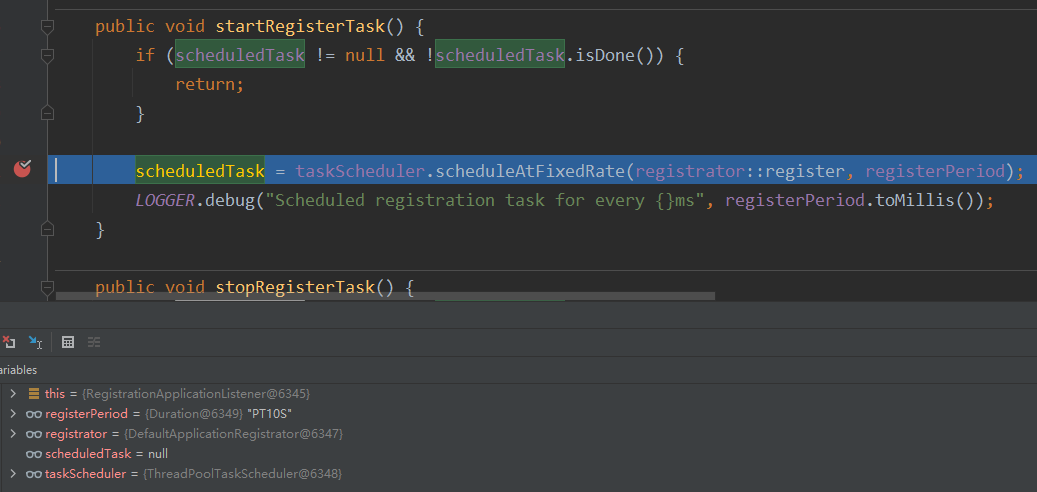This screenshot has height=492, width=1037.
Task: Toggle the breakpoint on scheduleAtFixedRate line
Action: 22,169
